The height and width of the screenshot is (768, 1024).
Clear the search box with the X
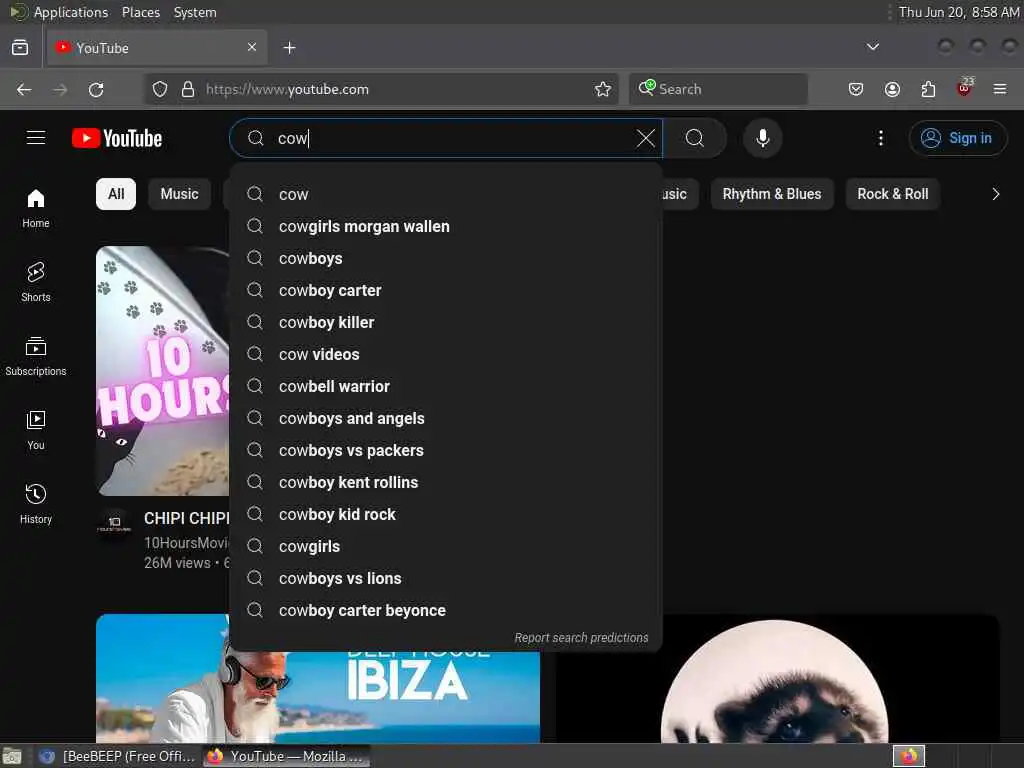coord(645,138)
